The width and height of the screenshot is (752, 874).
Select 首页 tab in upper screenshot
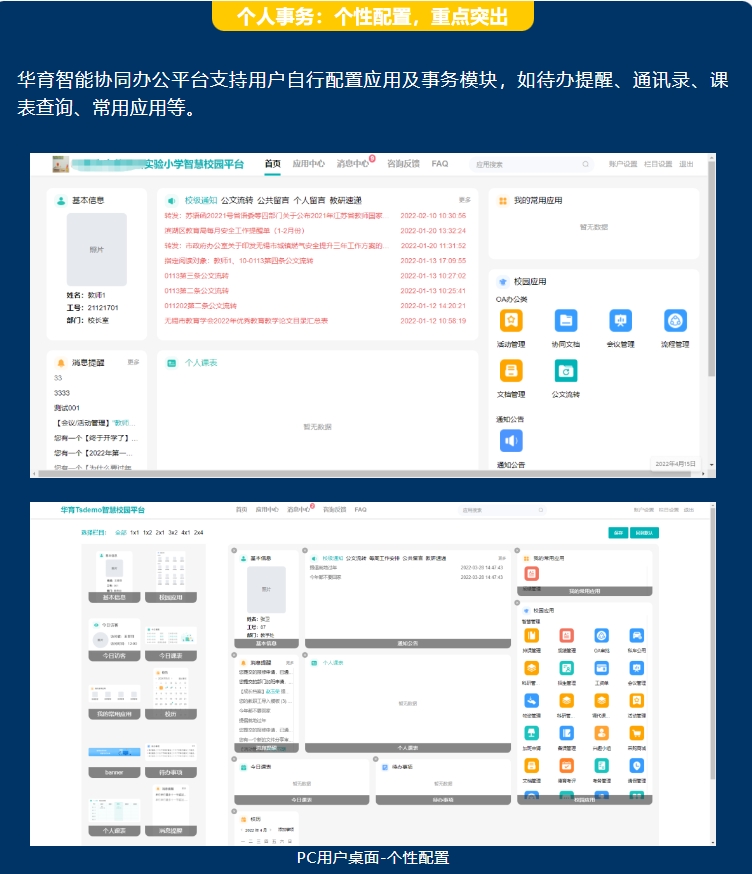(273, 164)
